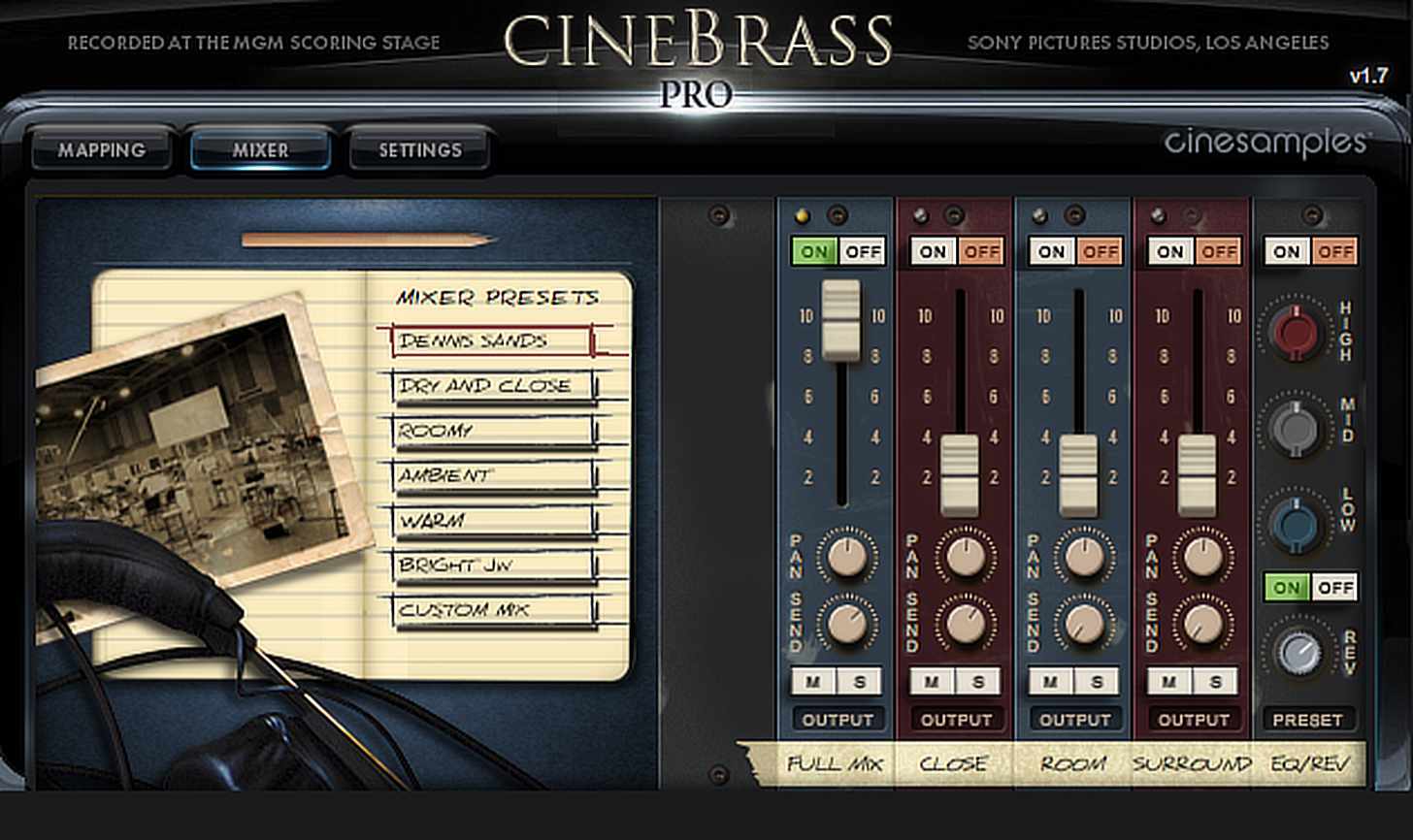
Task: Solo the Full Mix channel
Action: pos(860,682)
